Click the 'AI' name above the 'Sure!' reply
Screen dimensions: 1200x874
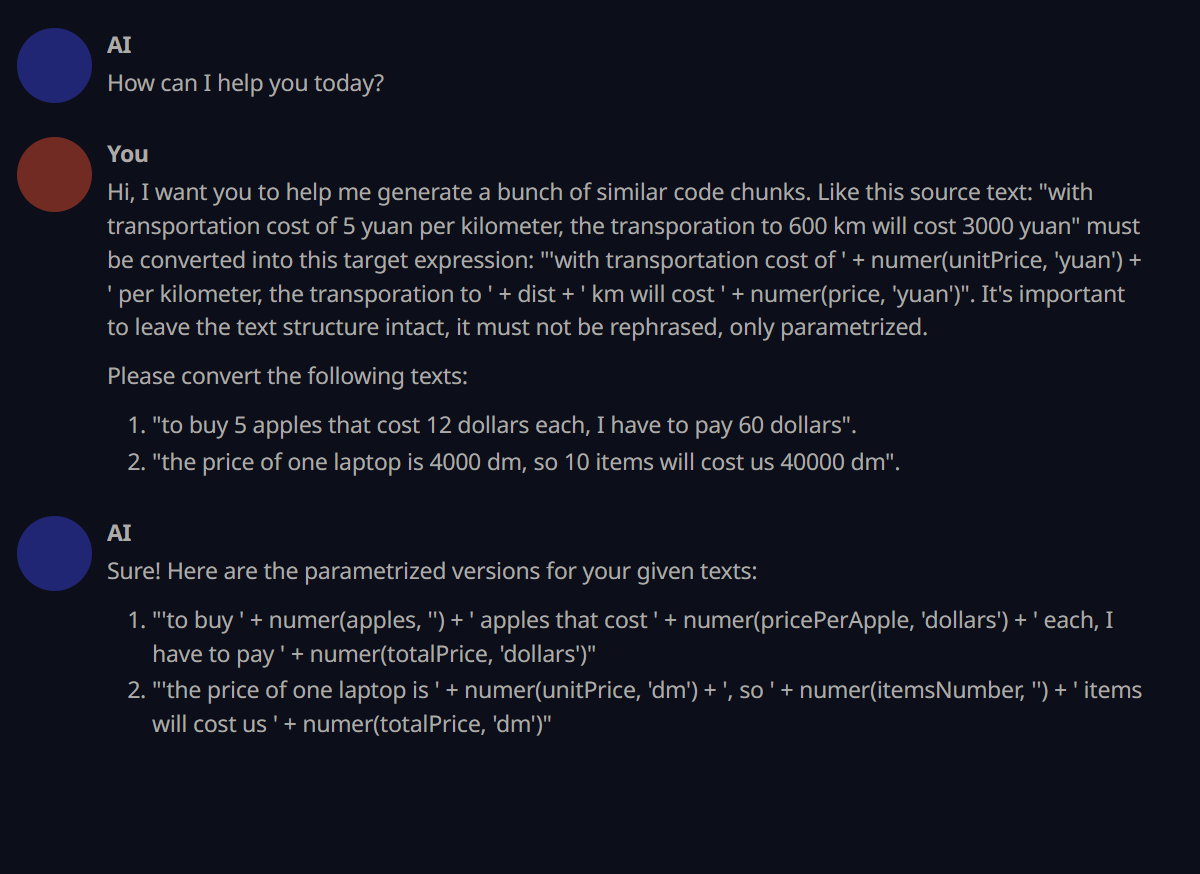[x=119, y=533]
